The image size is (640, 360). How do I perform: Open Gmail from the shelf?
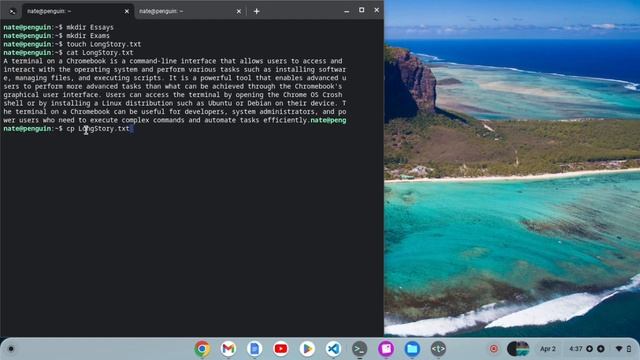pos(228,349)
